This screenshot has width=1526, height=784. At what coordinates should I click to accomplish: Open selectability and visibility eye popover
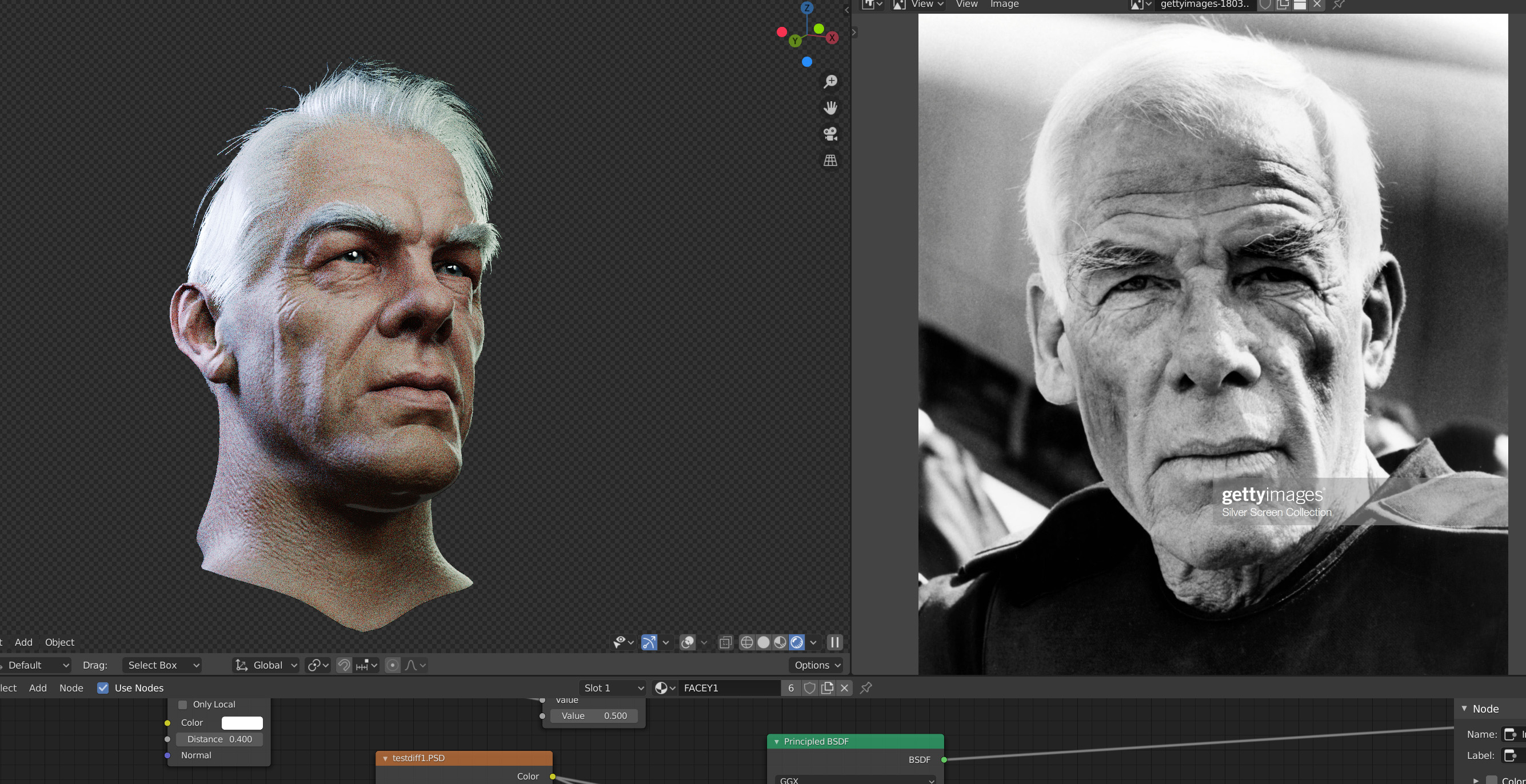pyautogui.click(x=623, y=642)
